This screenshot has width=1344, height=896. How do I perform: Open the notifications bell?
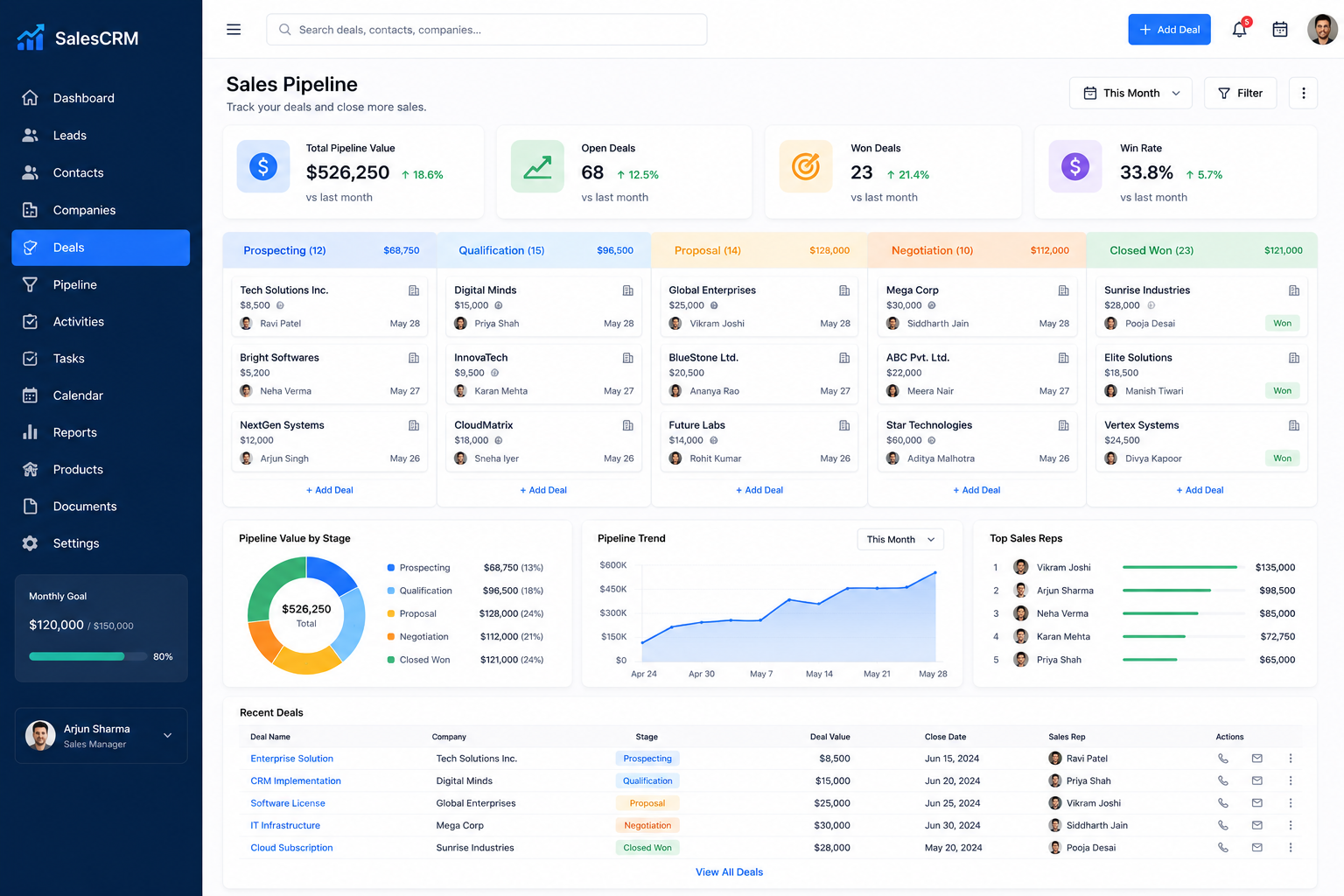(x=1239, y=29)
